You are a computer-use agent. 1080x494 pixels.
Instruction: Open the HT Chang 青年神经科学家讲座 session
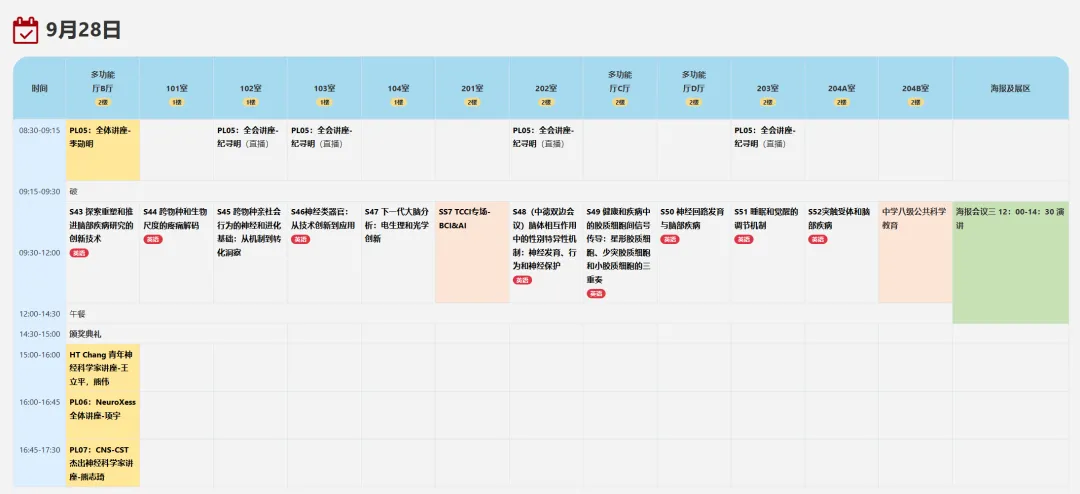103,368
